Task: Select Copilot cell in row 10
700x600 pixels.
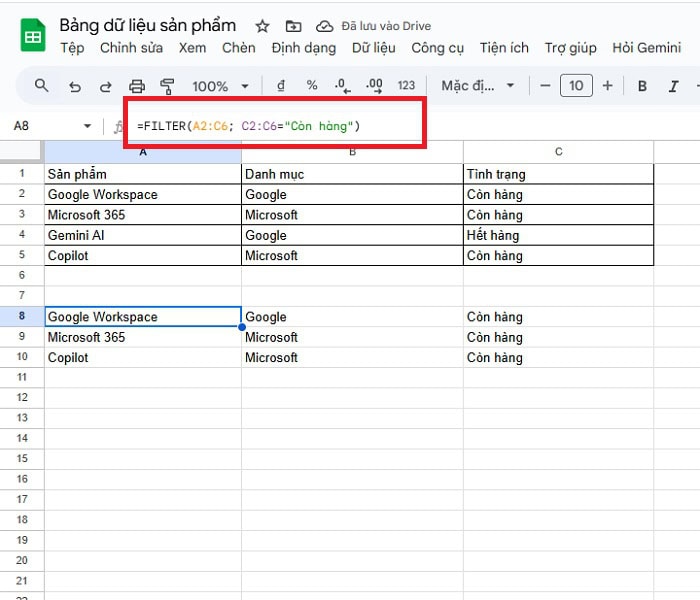Action: (x=143, y=357)
